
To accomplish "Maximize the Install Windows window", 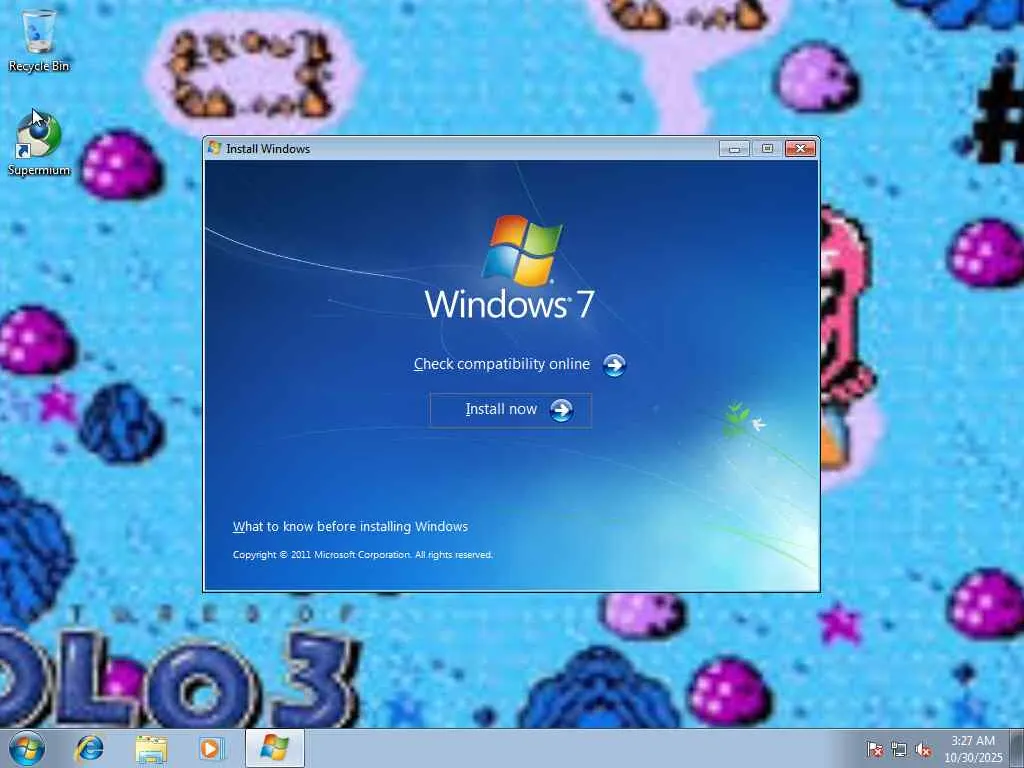I will click(767, 149).
